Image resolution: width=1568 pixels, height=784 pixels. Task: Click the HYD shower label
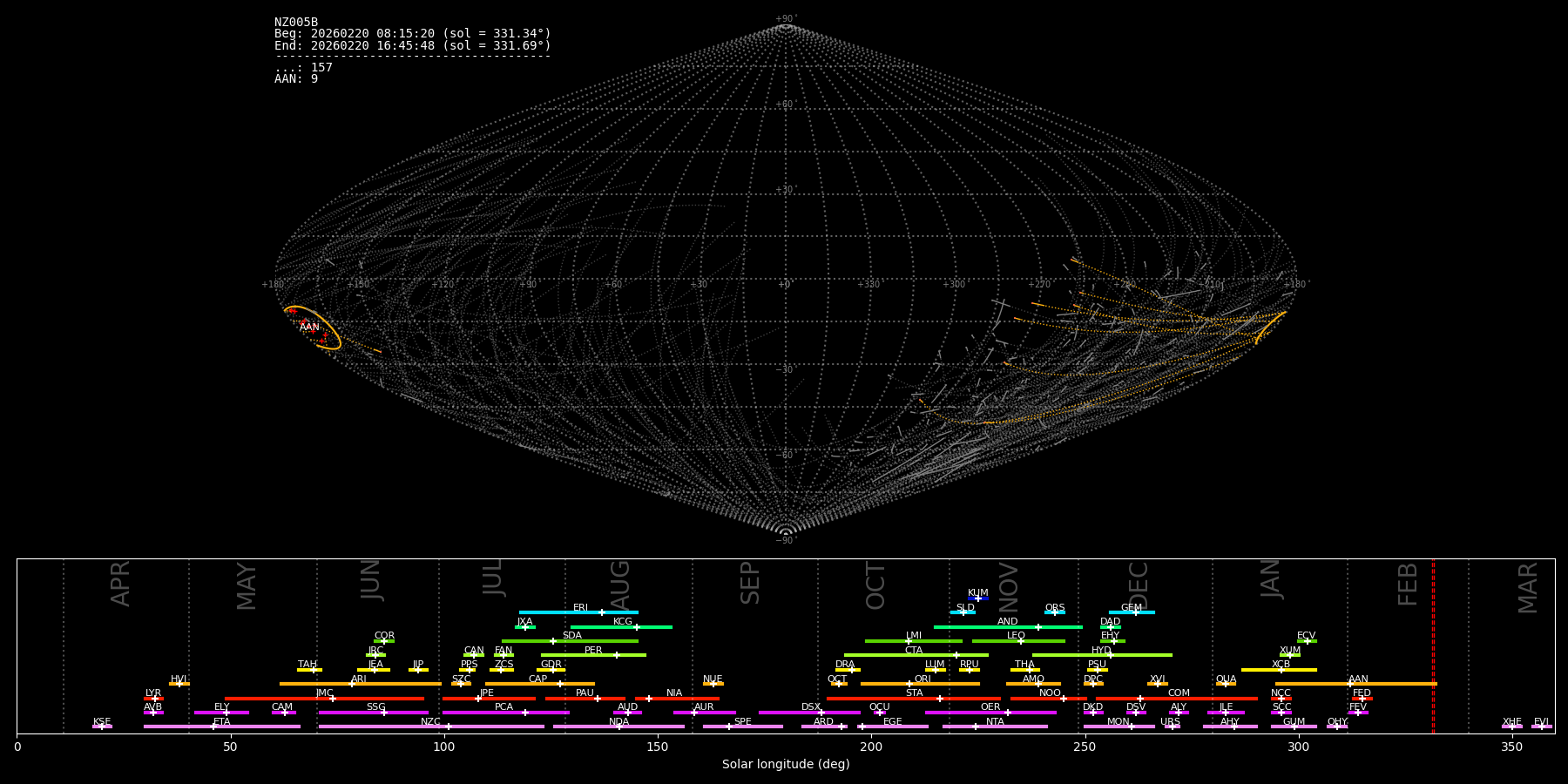click(1101, 651)
